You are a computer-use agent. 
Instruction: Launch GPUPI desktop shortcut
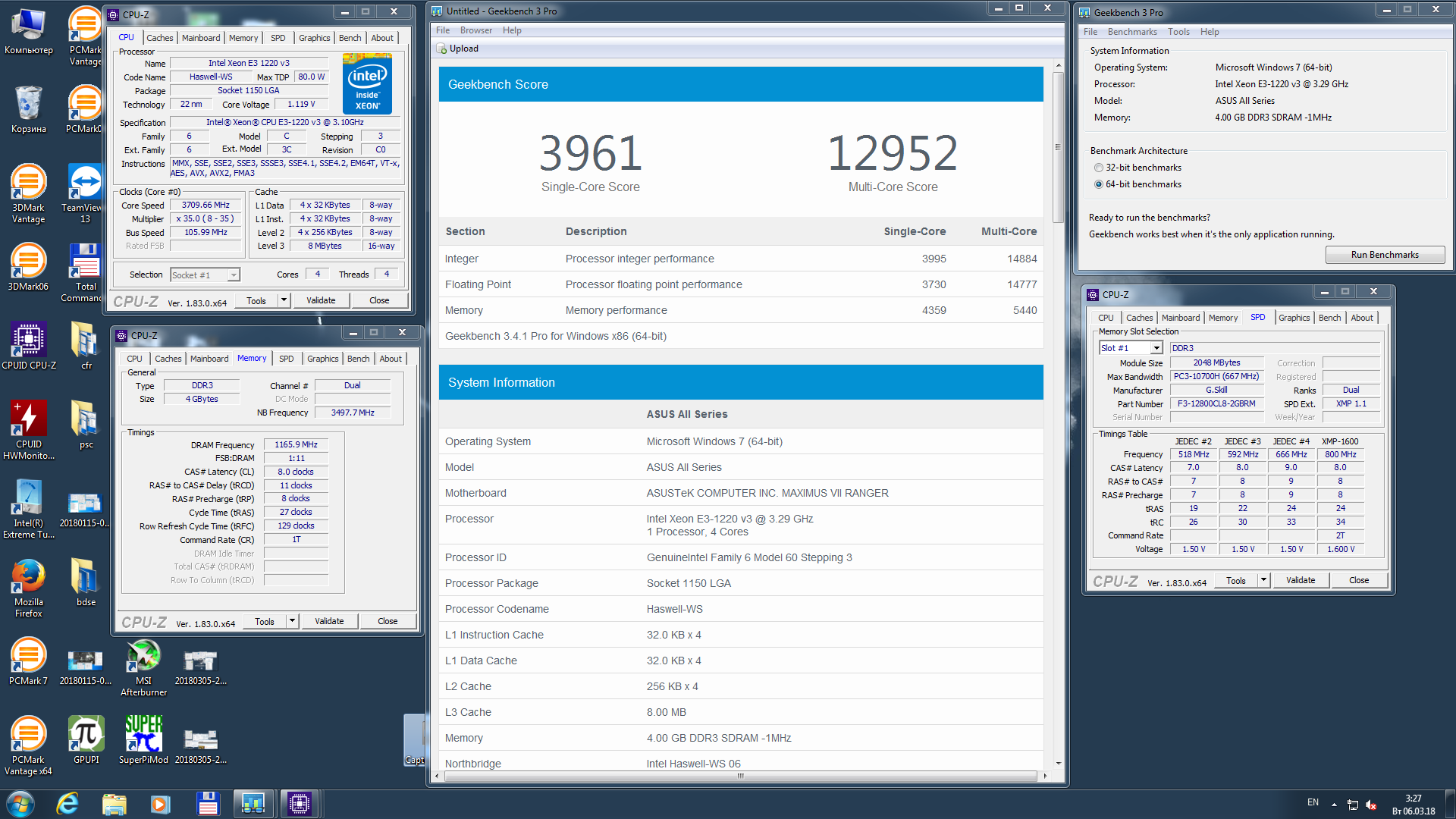(86, 740)
